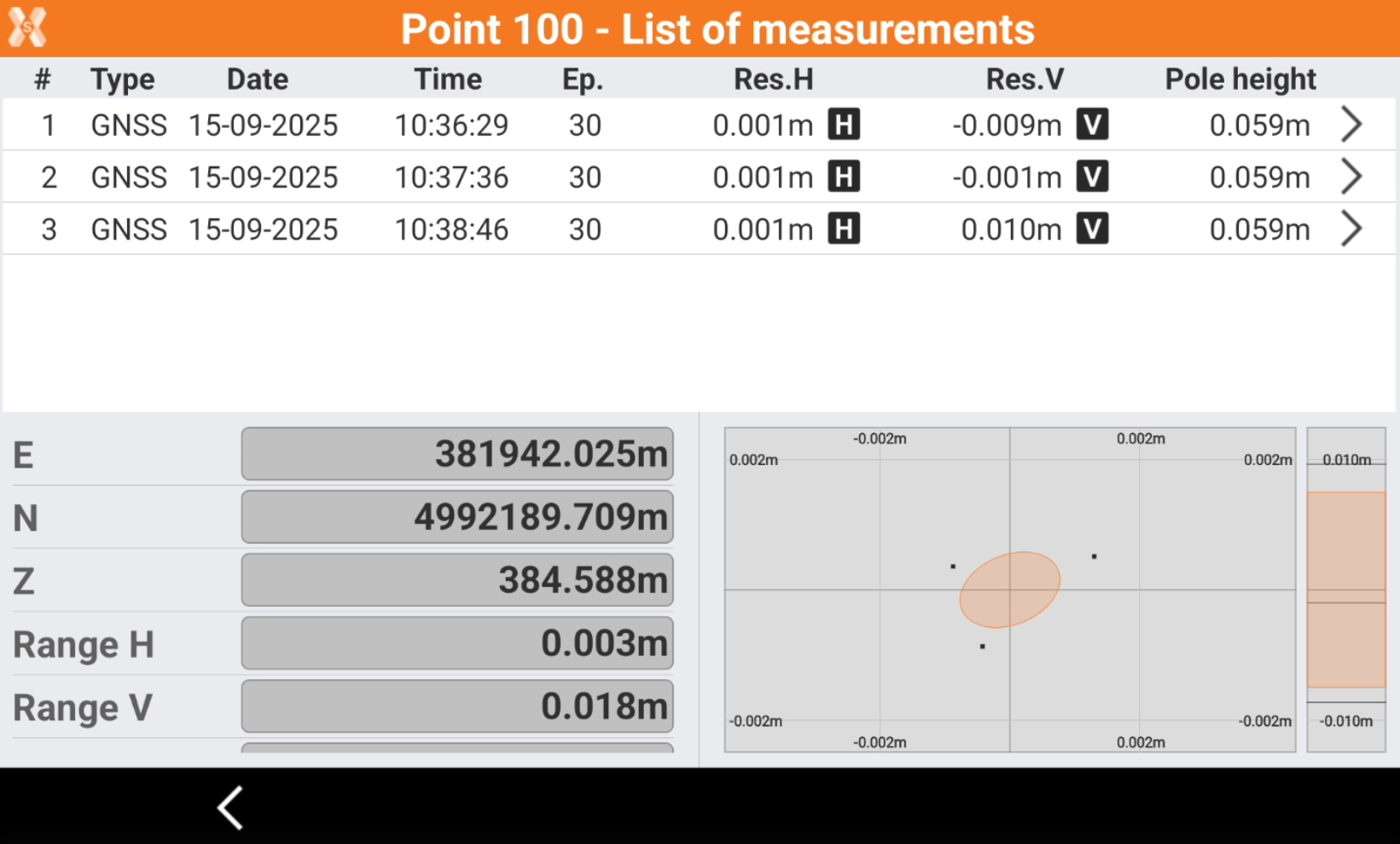Click the orange vertical range bar
Image resolution: width=1400 pixels, height=844 pixels.
[1345, 589]
